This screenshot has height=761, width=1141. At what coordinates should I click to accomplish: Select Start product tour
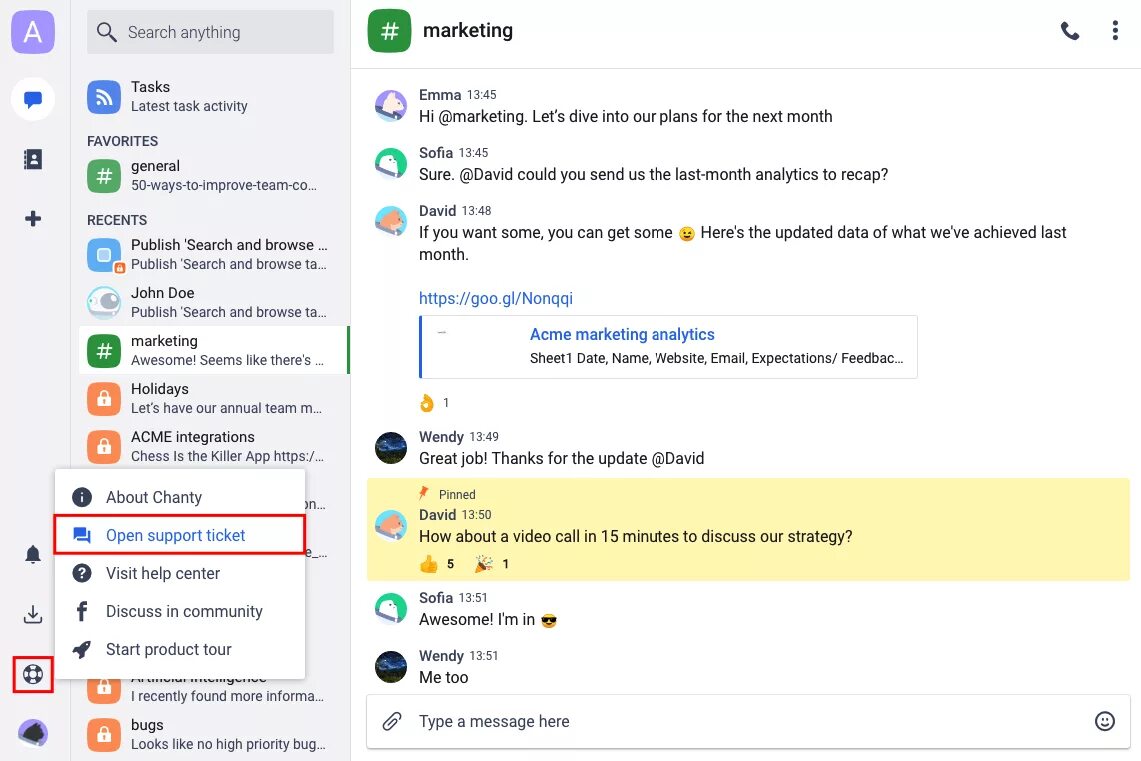(x=168, y=649)
